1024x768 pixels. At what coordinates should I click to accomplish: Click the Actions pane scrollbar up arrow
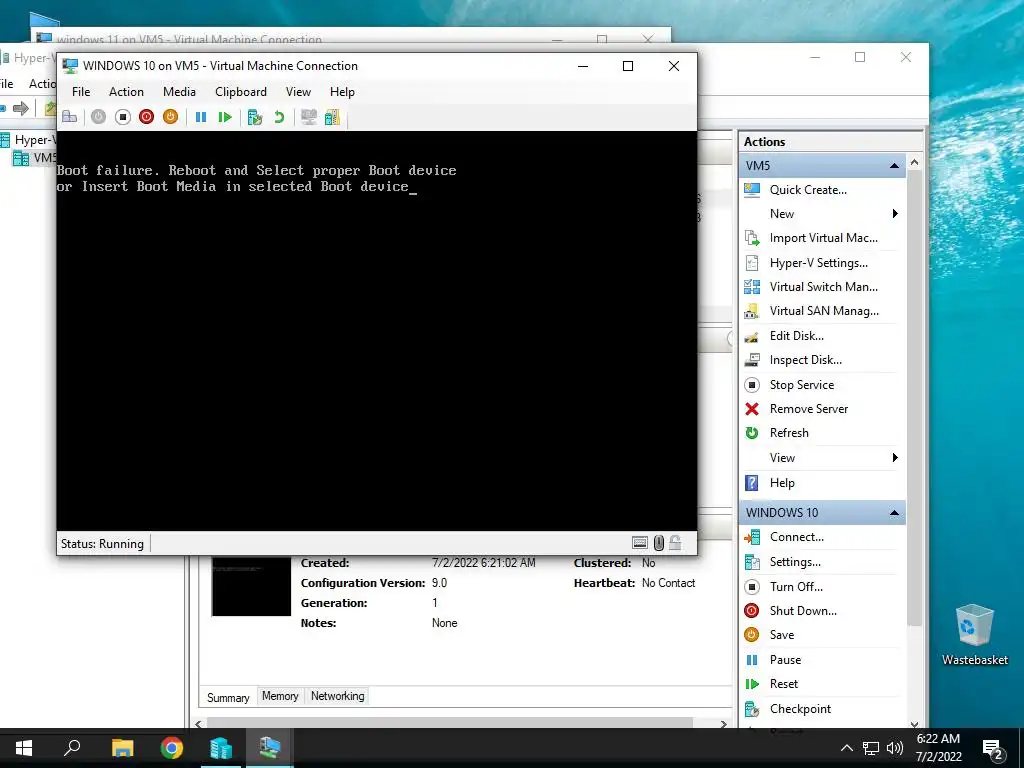(914, 162)
